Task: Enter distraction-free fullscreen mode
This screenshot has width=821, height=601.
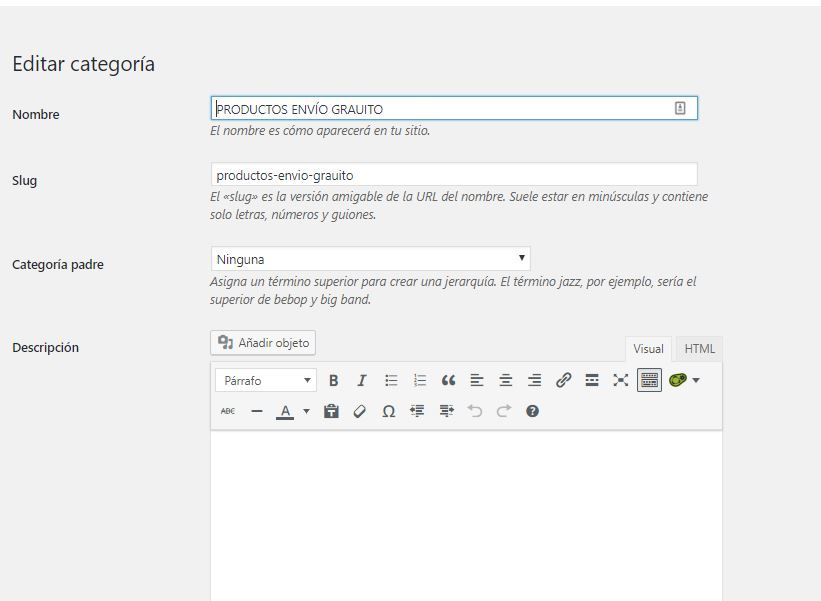Action: [620, 381]
